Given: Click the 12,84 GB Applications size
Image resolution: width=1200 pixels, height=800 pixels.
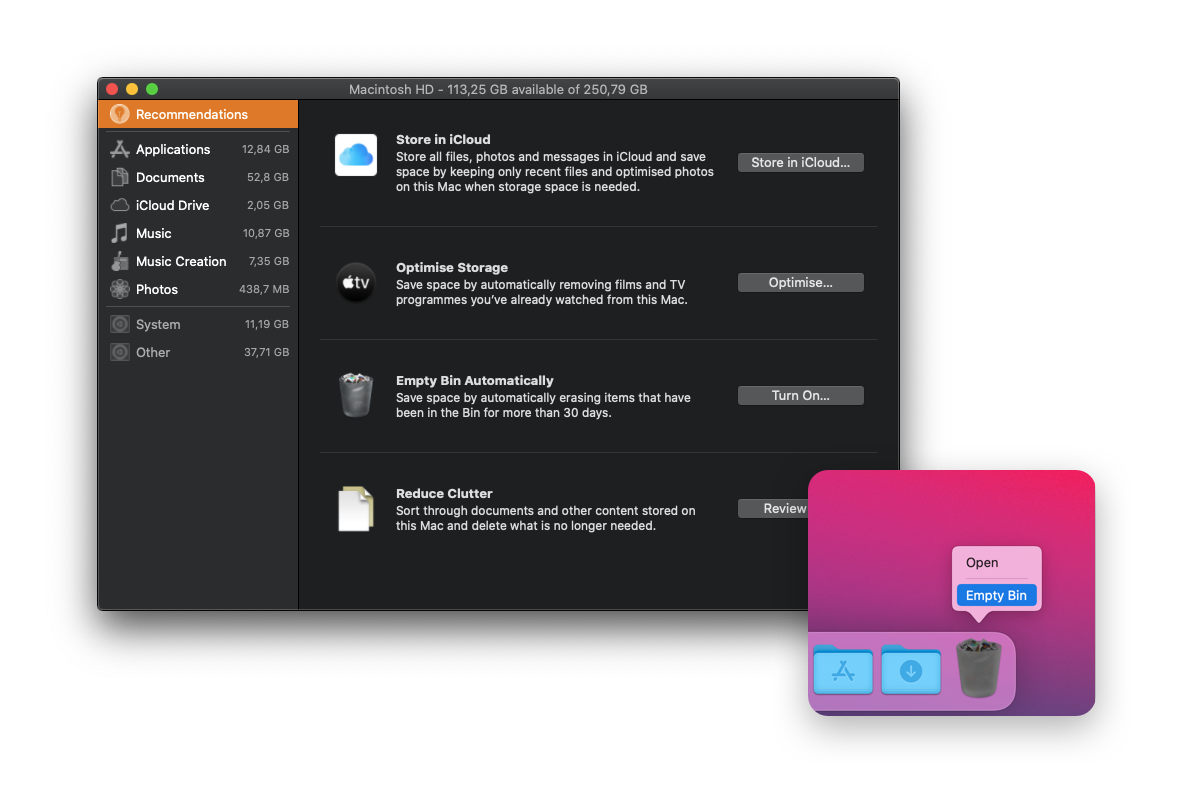Looking at the screenshot, I should tap(265, 149).
